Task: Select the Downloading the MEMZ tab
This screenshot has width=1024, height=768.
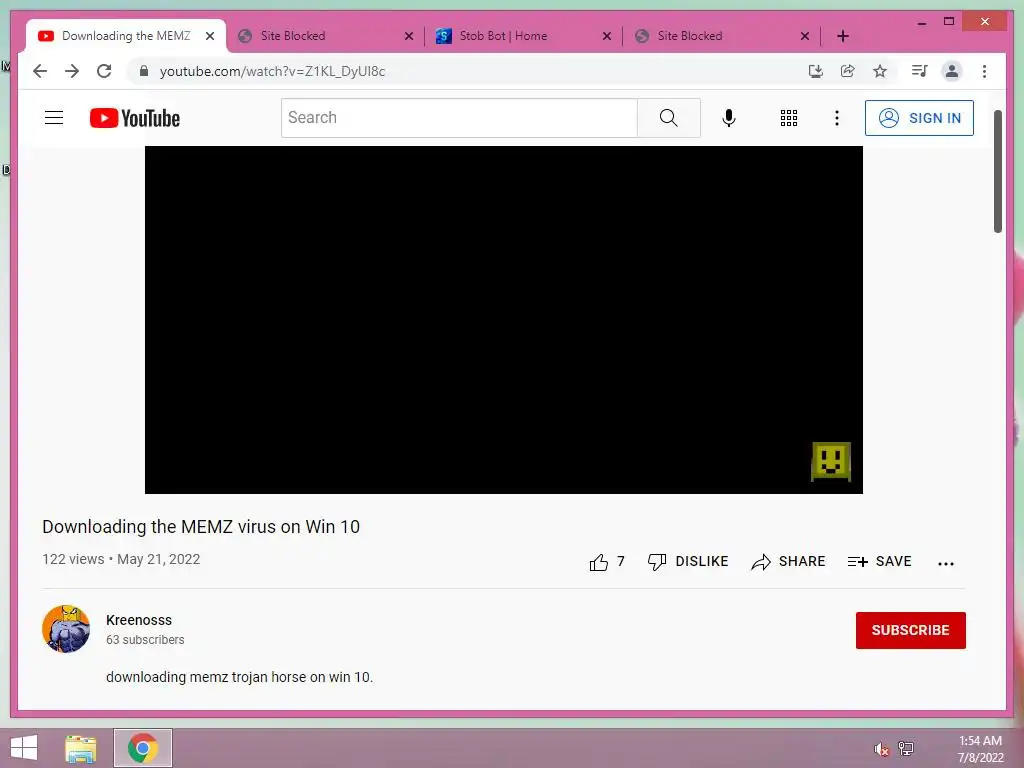Action: click(125, 36)
